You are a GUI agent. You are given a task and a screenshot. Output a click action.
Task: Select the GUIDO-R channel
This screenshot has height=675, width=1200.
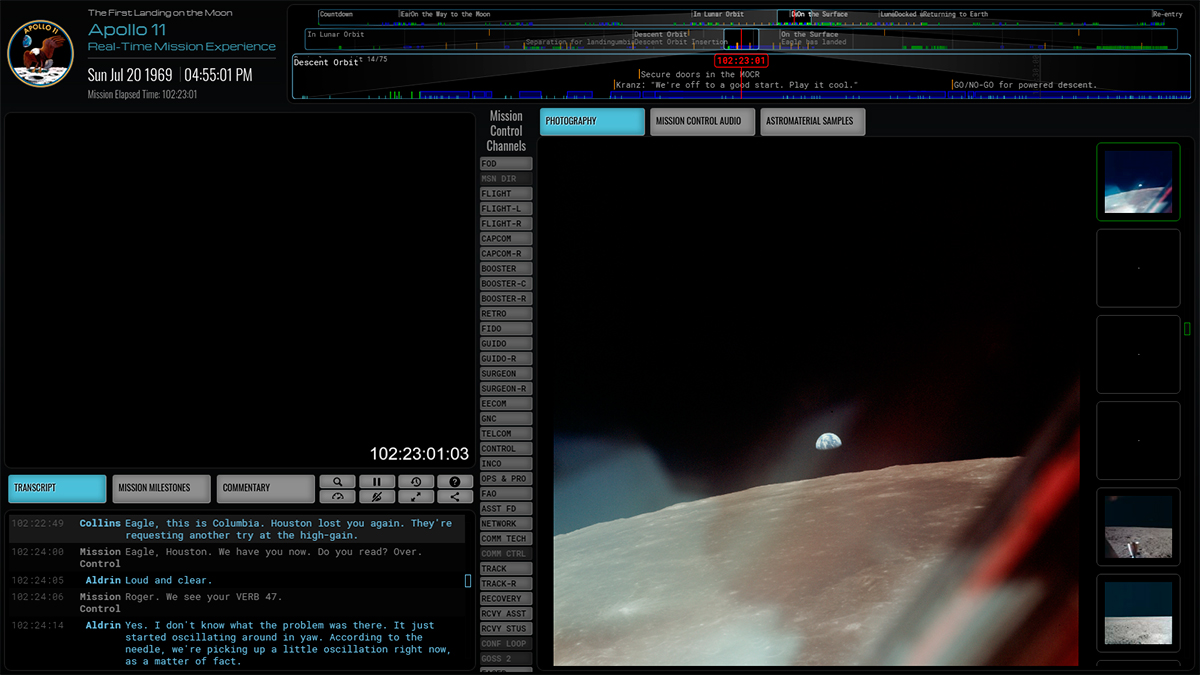(506, 359)
